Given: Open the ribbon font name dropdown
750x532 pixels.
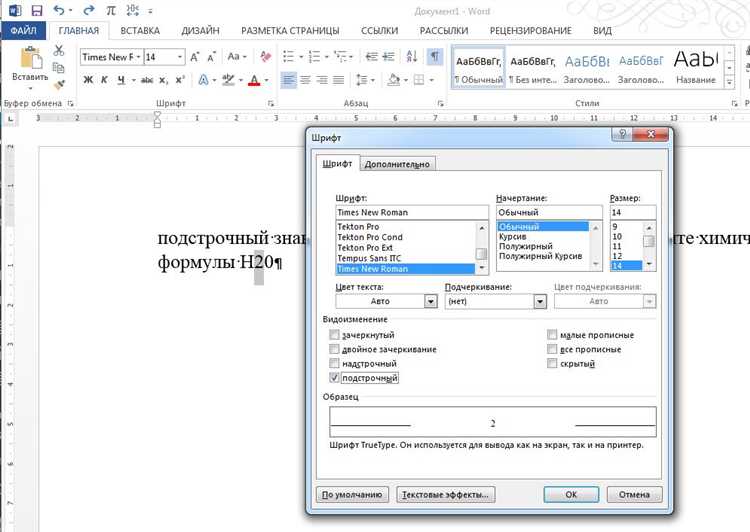Looking at the screenshot, I should pyautogui.click(x=138, y=57).
